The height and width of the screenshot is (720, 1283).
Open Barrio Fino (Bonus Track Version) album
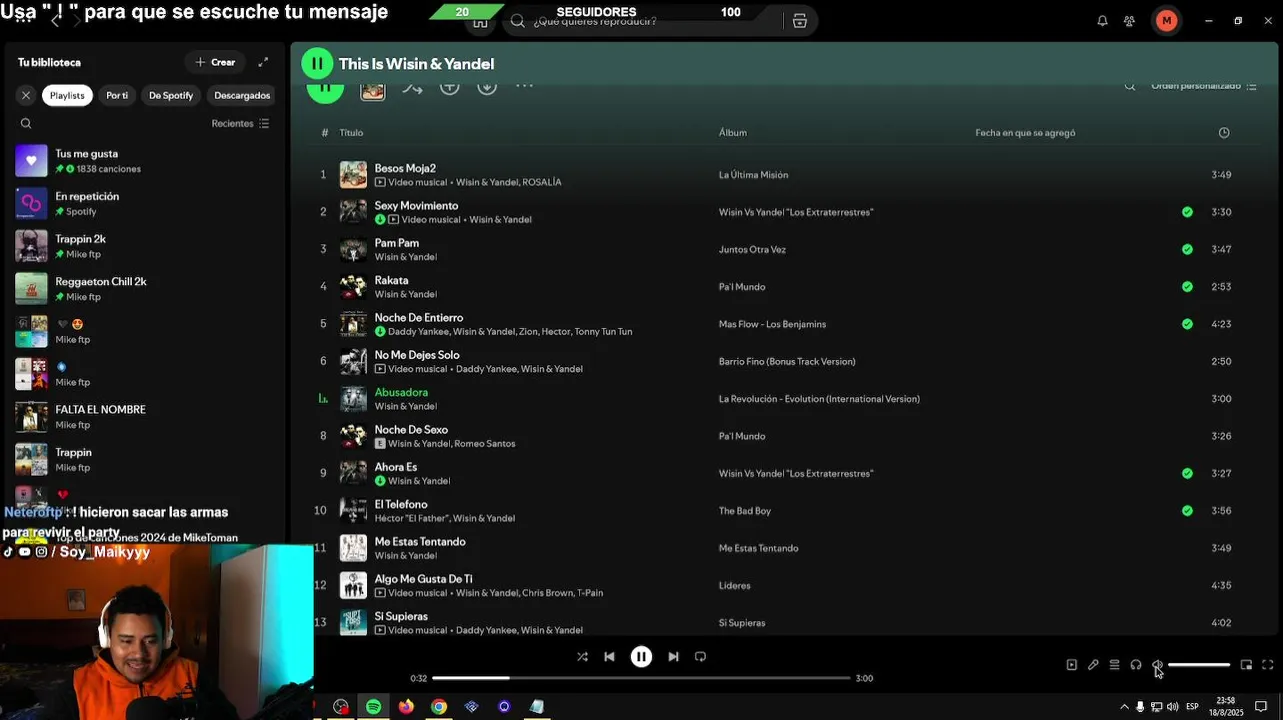tap(787, 362)
